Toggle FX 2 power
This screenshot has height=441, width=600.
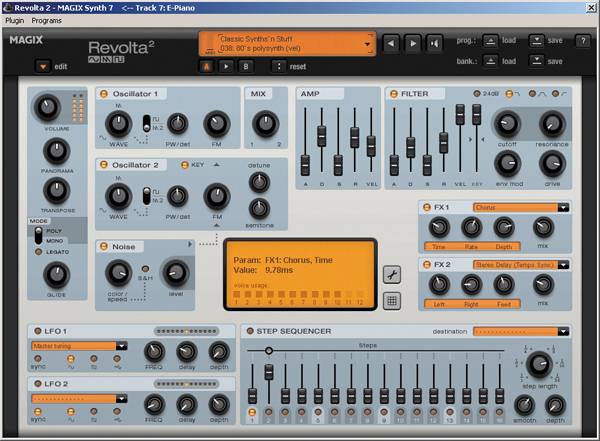(427, 265)
